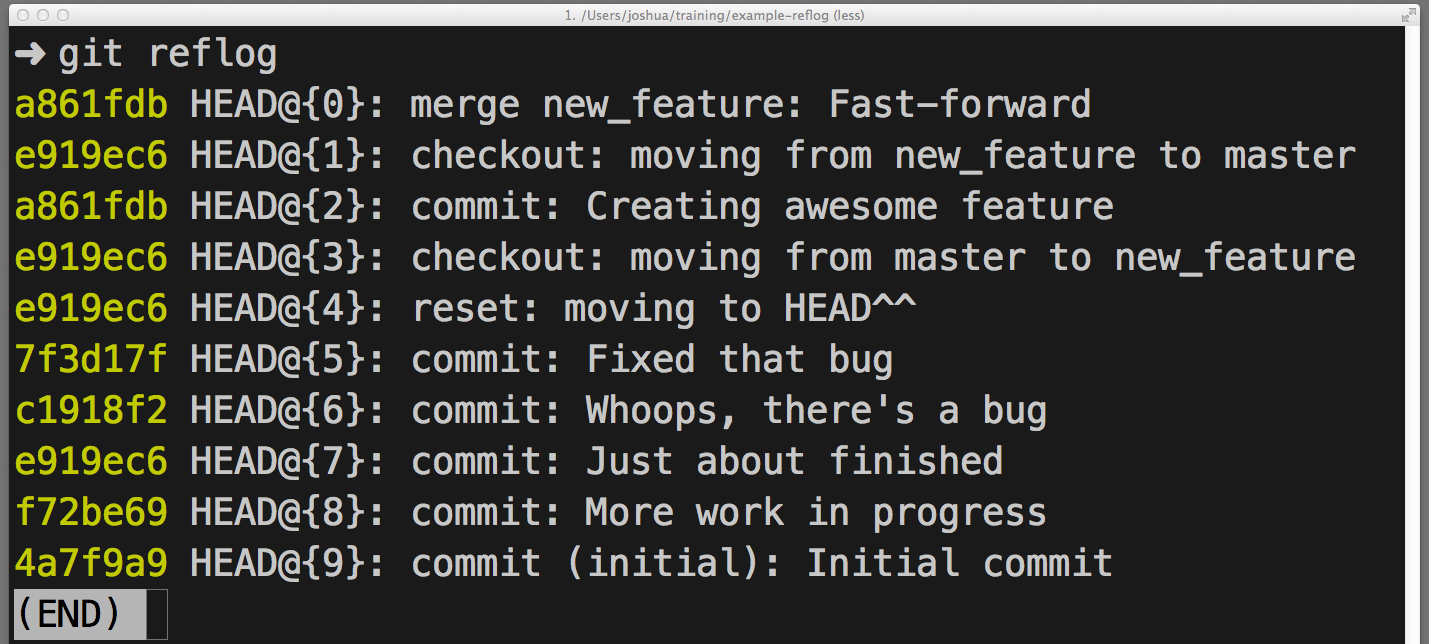Click the green zoom circle
This screenshot has width=1429, height=644.
tap(62, 15)
